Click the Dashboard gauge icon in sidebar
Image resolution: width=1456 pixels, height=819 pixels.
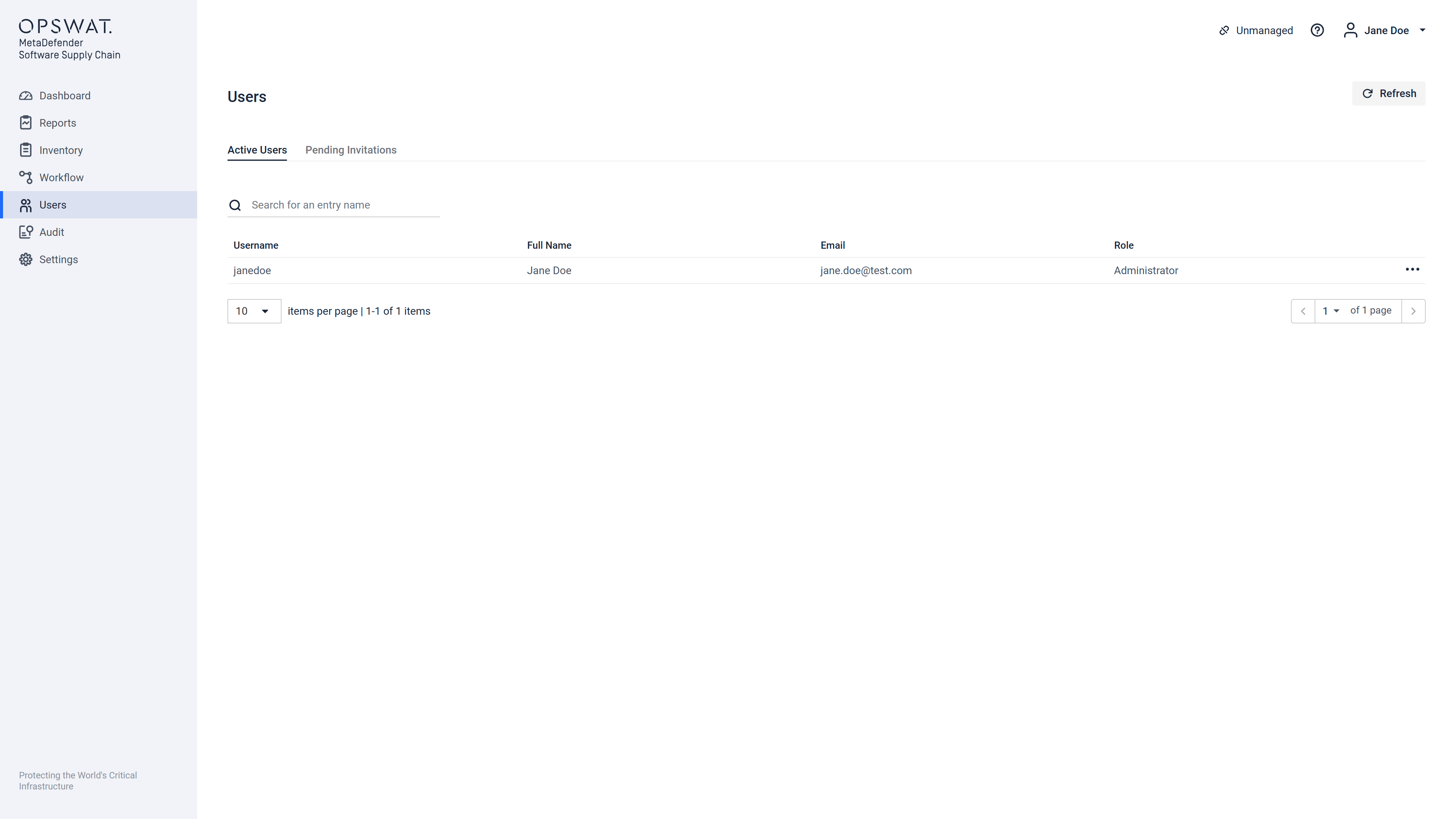point(25,96)
